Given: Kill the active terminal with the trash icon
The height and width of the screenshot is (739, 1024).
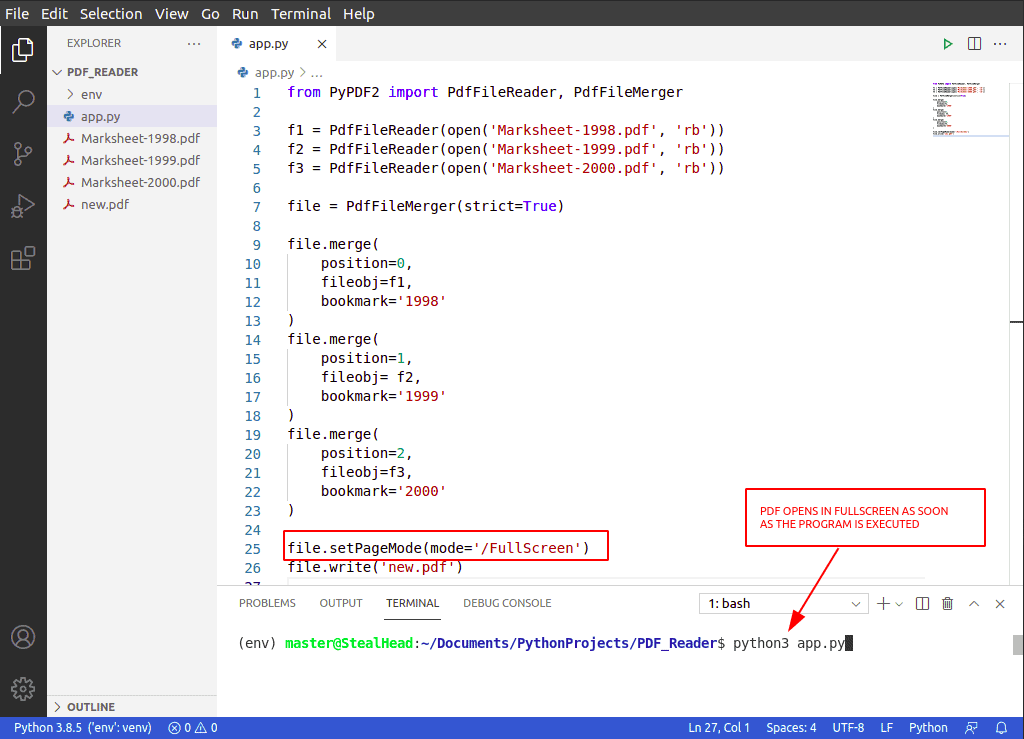Looking at the screenshot, I should pyautogui.click(x=947, y=603).
